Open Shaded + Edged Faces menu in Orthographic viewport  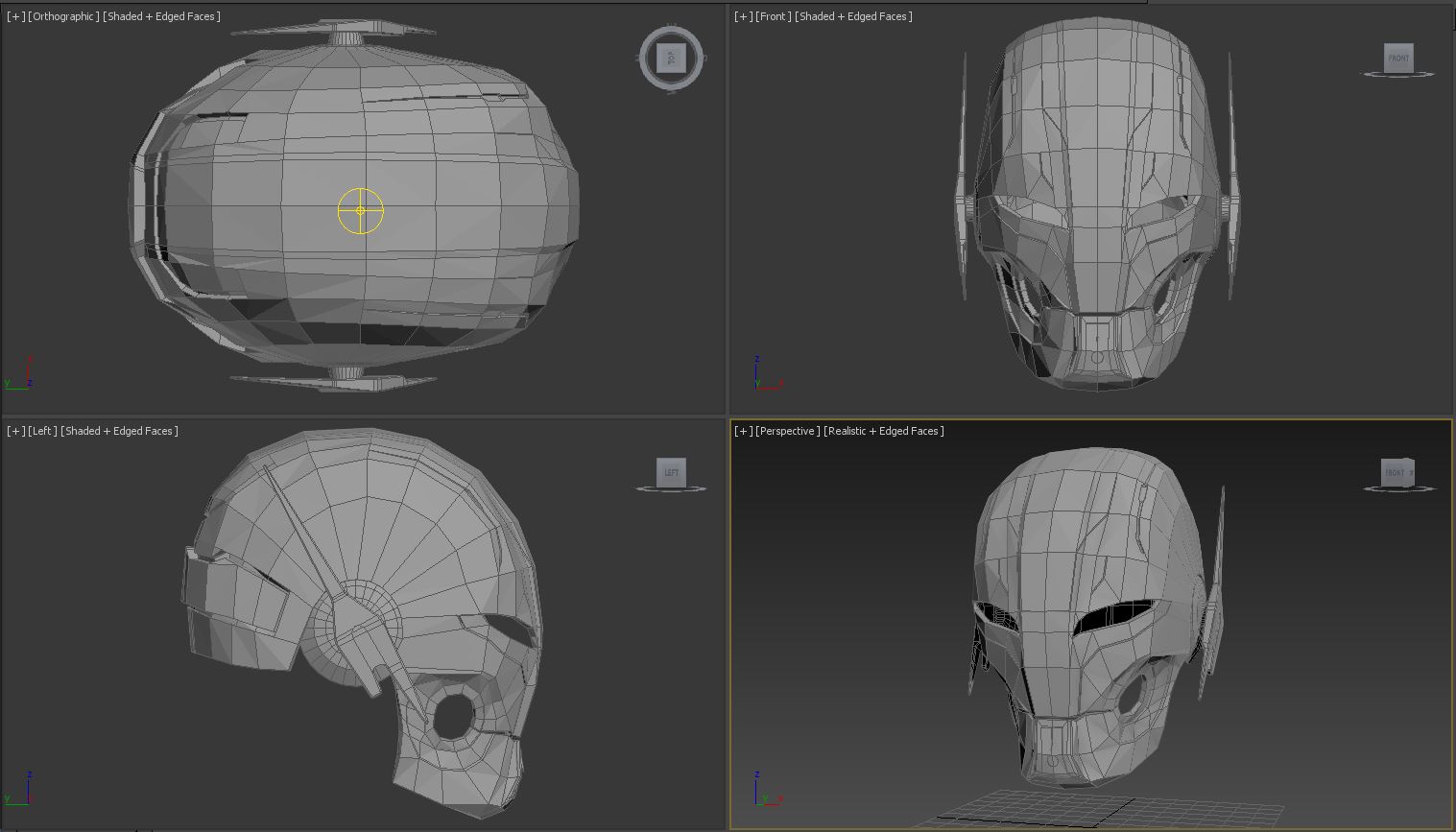(x=161, y=16)
